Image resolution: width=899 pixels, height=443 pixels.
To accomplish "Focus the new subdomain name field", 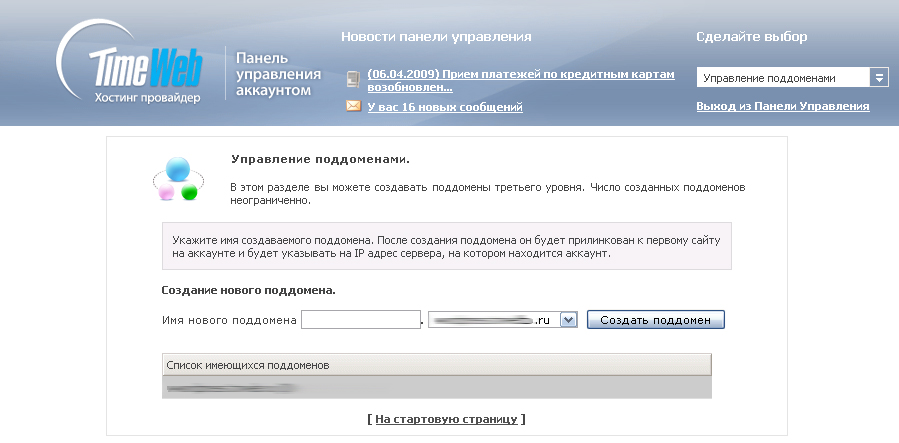I will pyautogui.click(x=361, y=320).
